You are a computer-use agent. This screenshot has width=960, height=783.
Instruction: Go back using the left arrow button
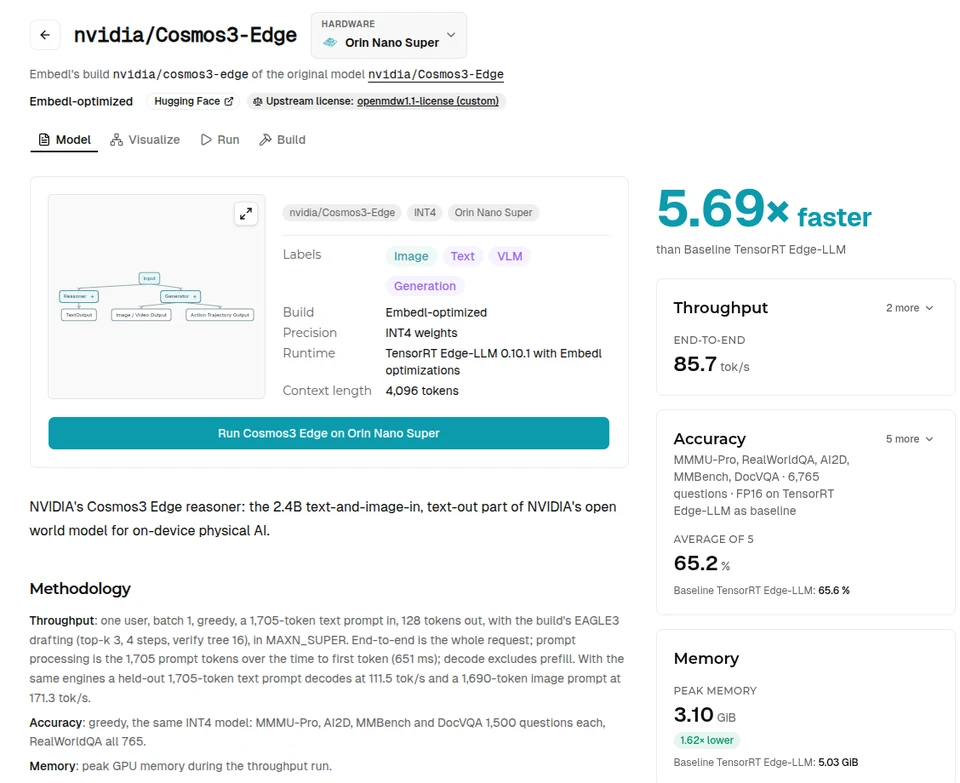coord(45,35)
